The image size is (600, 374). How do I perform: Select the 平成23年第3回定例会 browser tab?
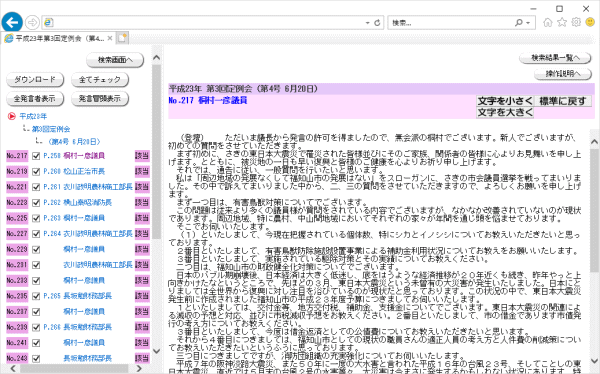[59, 38]
